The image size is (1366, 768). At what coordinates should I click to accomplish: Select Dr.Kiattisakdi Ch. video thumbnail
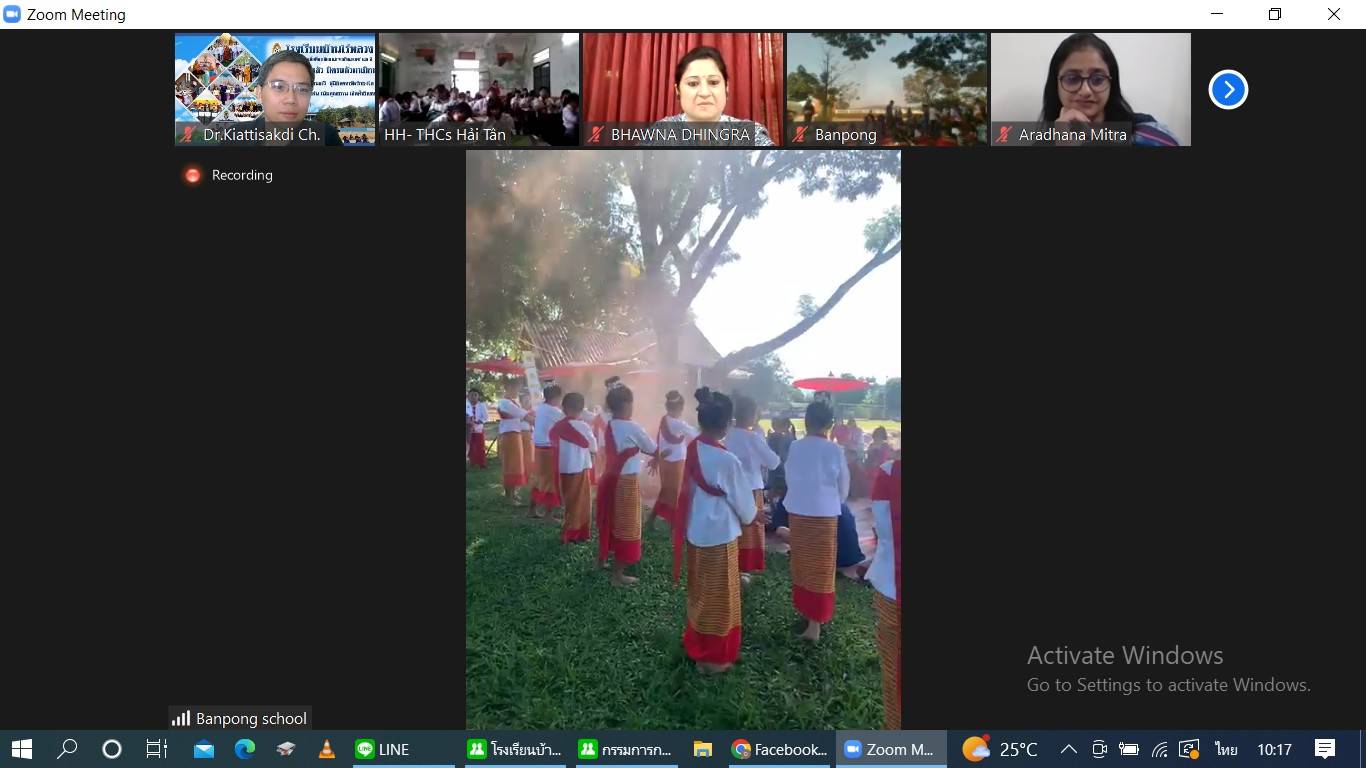coord(275,88)
